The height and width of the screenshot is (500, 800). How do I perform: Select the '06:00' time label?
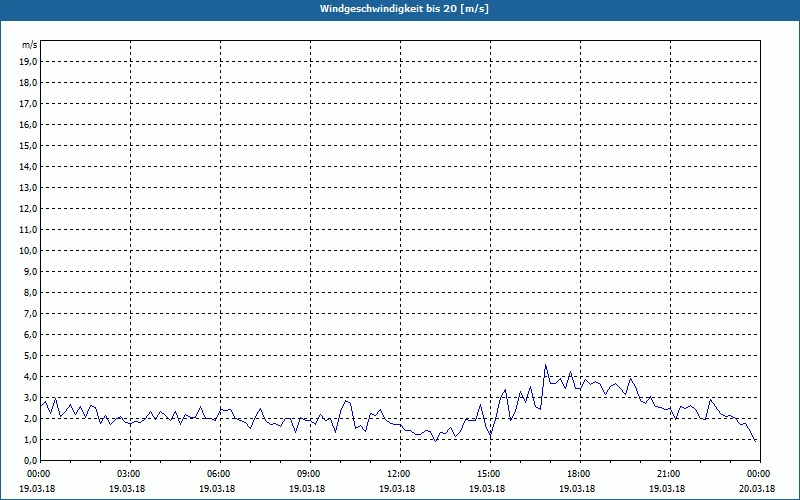pos(217,474)
